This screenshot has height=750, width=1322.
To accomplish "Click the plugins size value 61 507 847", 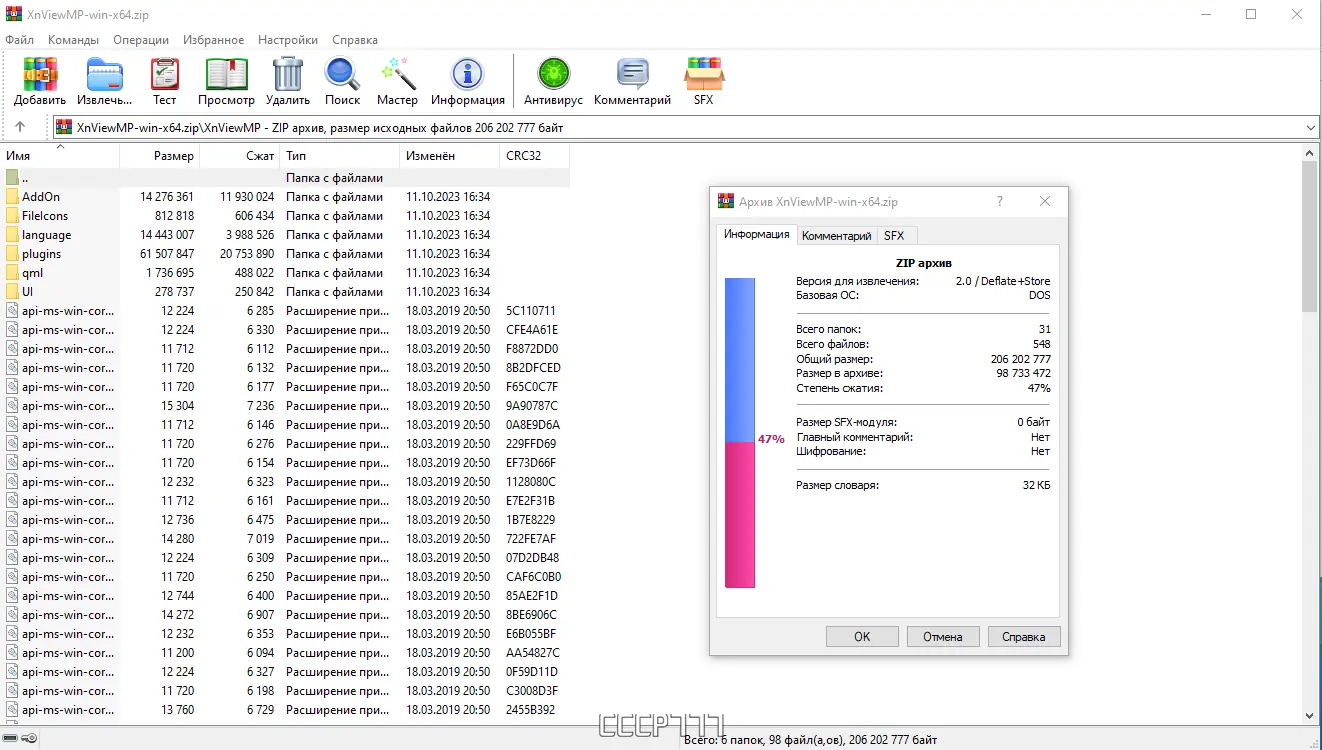I will (167, 254).
